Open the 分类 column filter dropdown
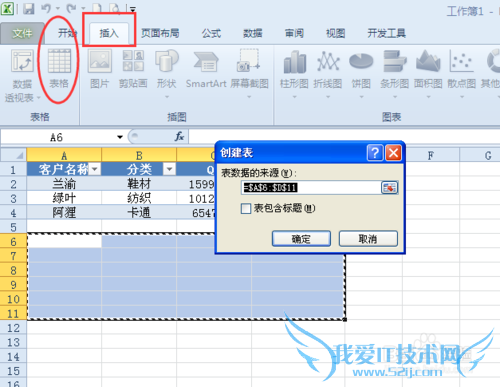This screenshot has width=500, height=387. [x=169, y=169]
